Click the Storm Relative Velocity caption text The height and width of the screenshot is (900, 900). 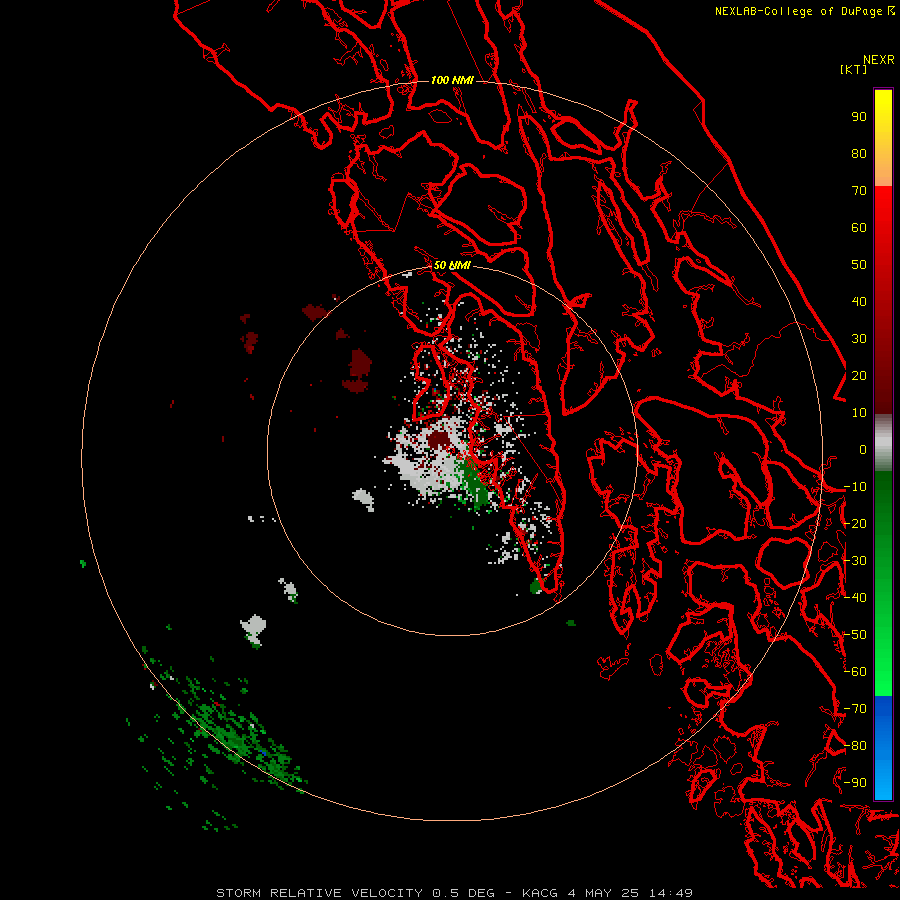click(355, 893)
